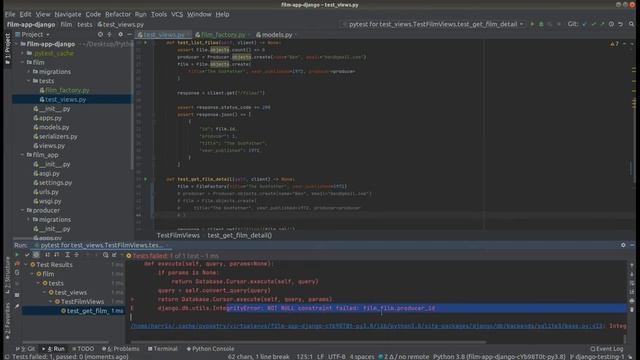Start debugging with the bug icon in toolbar
The image size is (640, 360).
point(541,24)
